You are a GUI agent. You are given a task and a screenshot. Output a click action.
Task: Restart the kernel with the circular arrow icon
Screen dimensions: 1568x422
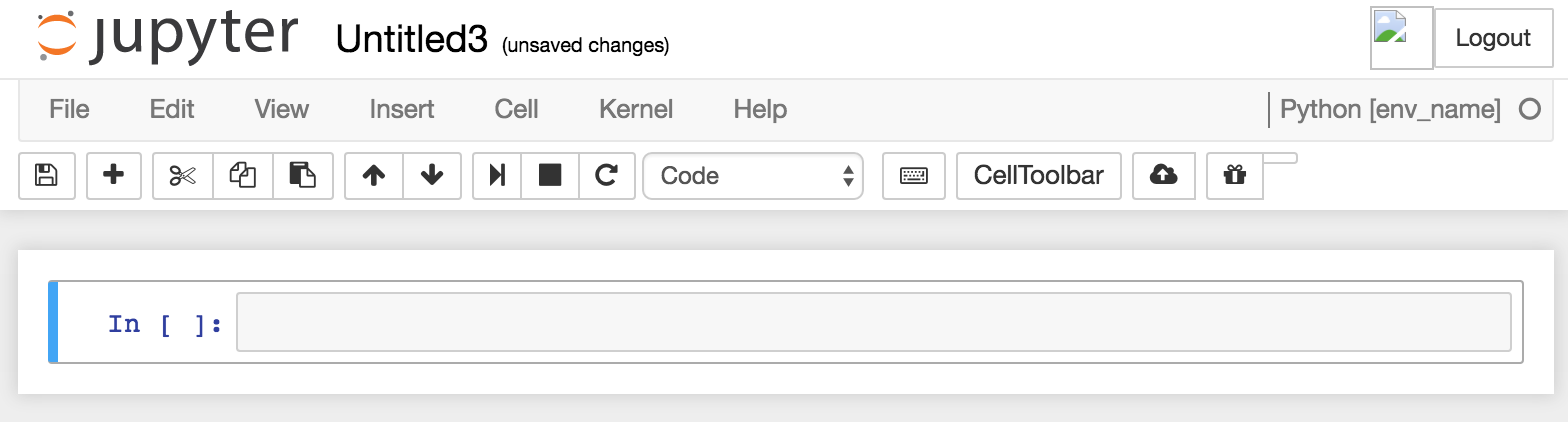(606, 176)
